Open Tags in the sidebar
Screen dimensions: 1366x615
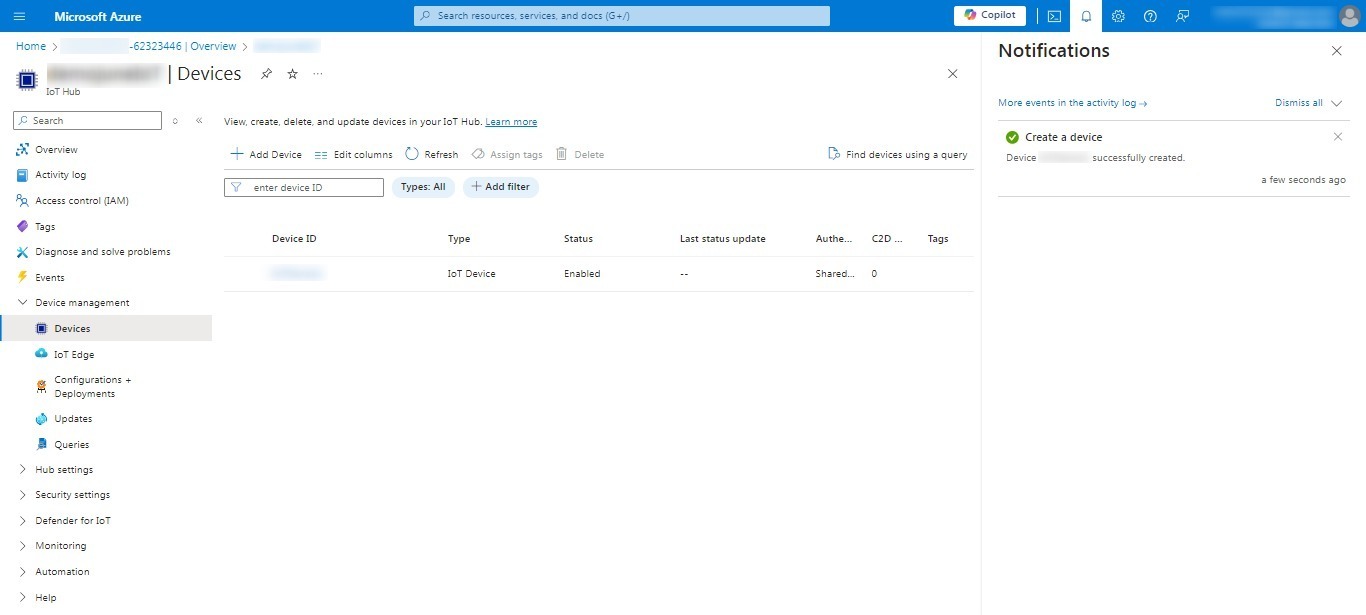45,227
